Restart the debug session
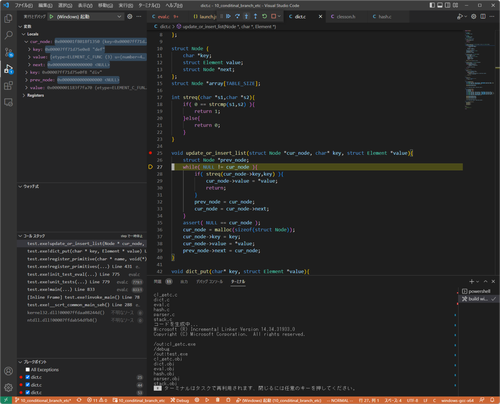 pos(264,16)
